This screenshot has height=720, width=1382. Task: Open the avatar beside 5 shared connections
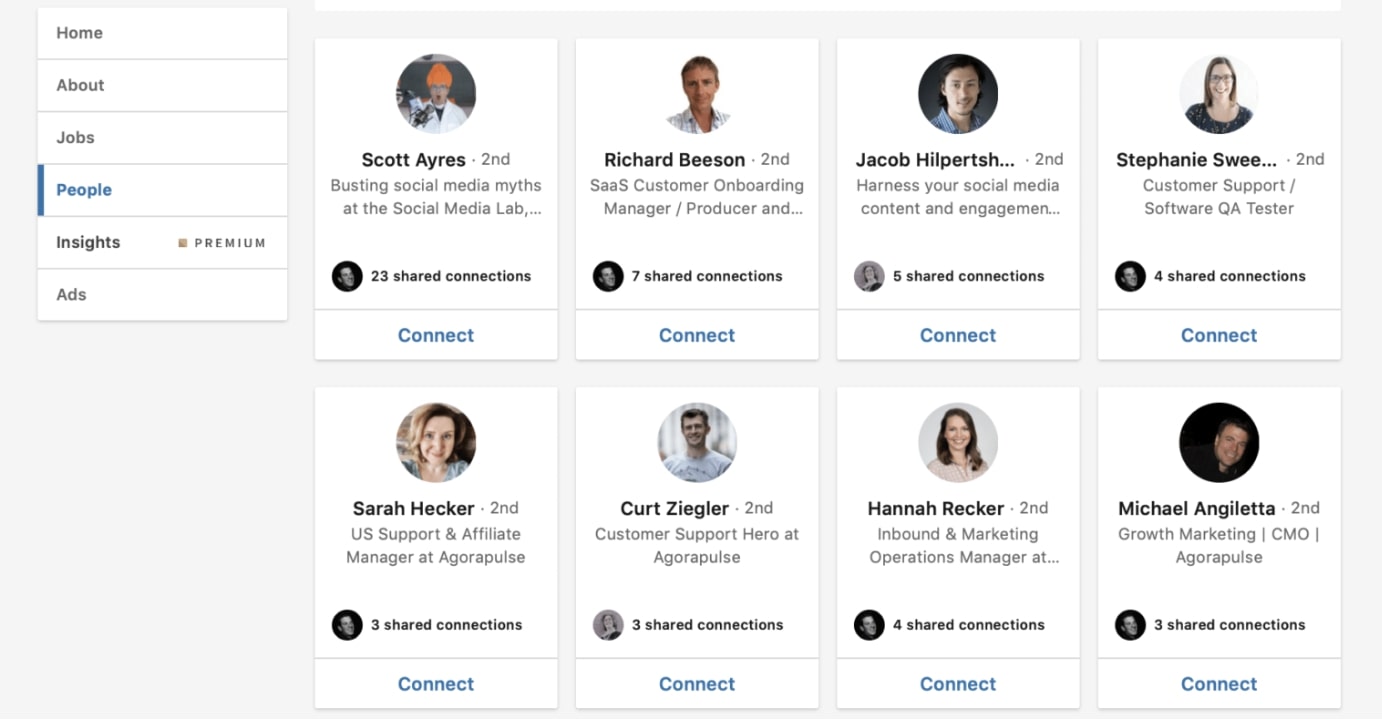pos(869,276)
